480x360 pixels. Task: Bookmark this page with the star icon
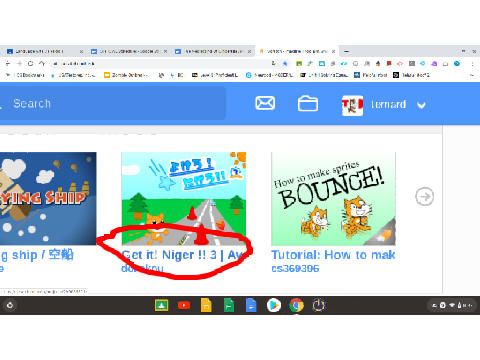click(285, 63)
